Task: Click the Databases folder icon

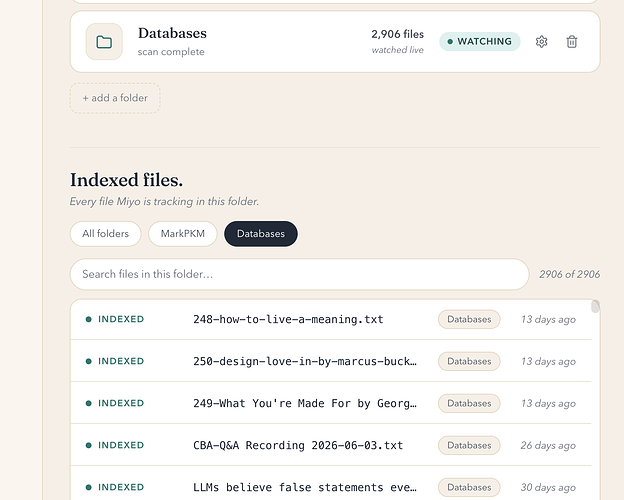Action: [104, 41]
